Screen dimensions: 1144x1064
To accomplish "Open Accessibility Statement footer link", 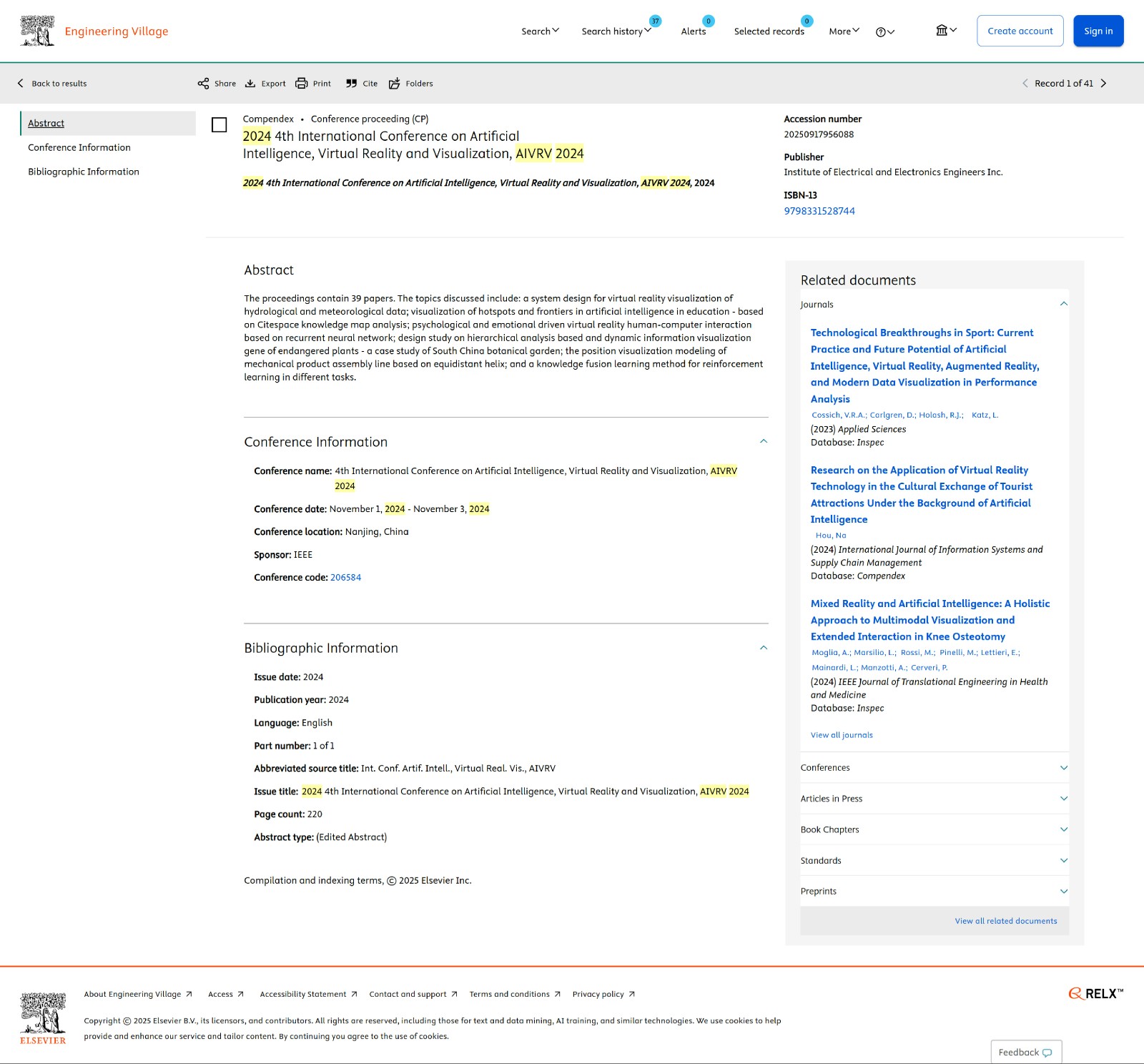I will click(308, 994).
